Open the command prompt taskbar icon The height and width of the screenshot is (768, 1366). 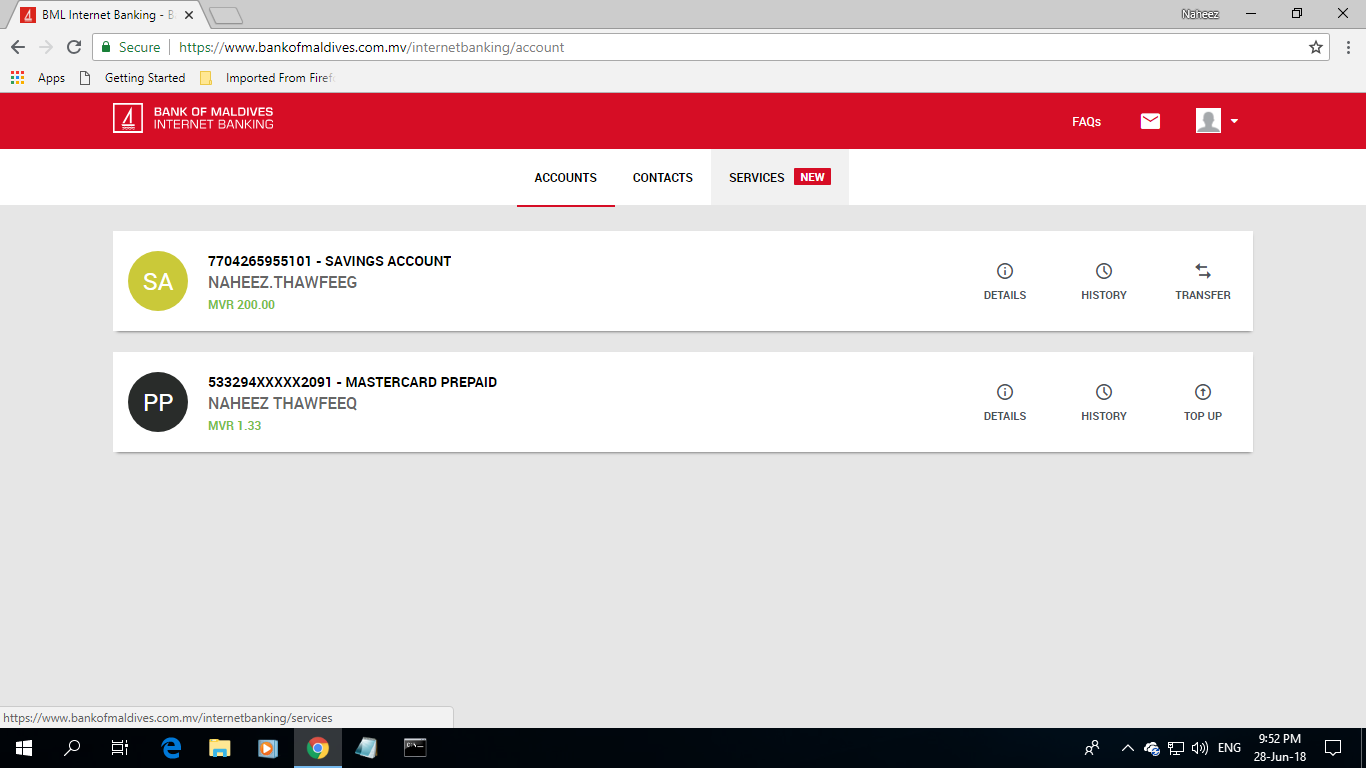click(x=415, y=747)
